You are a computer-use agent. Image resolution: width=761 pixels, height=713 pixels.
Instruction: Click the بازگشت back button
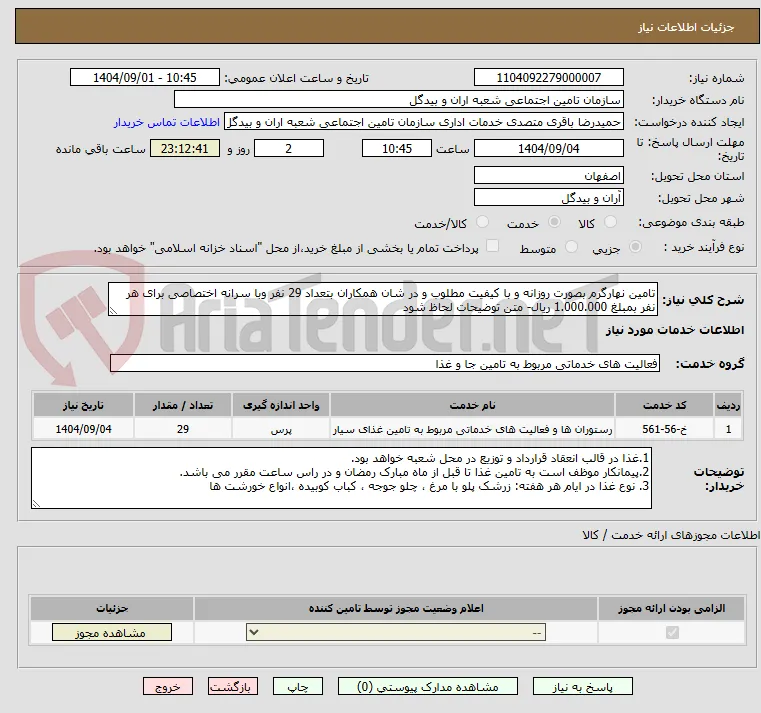pyautogui.click(x=233, y=687)
